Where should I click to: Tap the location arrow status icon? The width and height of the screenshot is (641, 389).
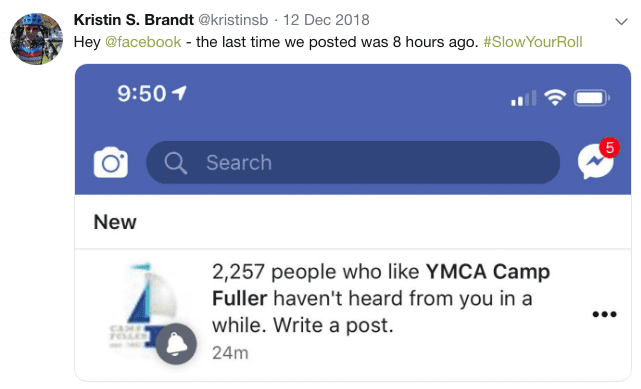pos(179,93)
